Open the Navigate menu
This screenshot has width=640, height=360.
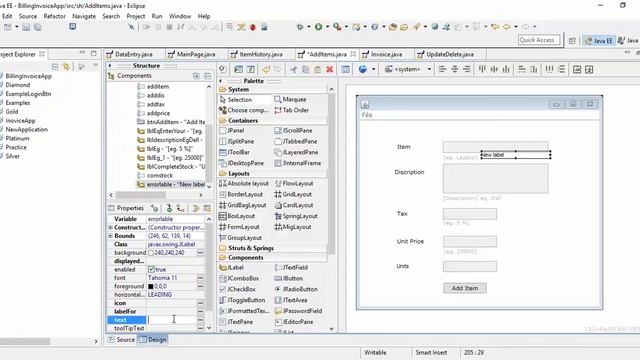tap(84, 16)
